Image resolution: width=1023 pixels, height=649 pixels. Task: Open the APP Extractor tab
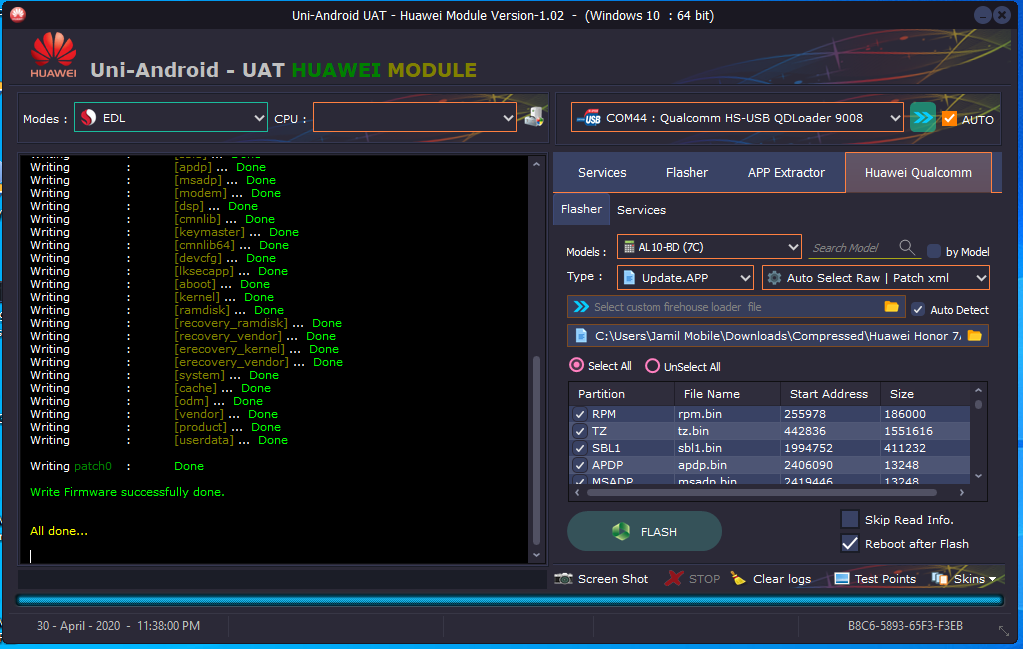click(786, 173)
